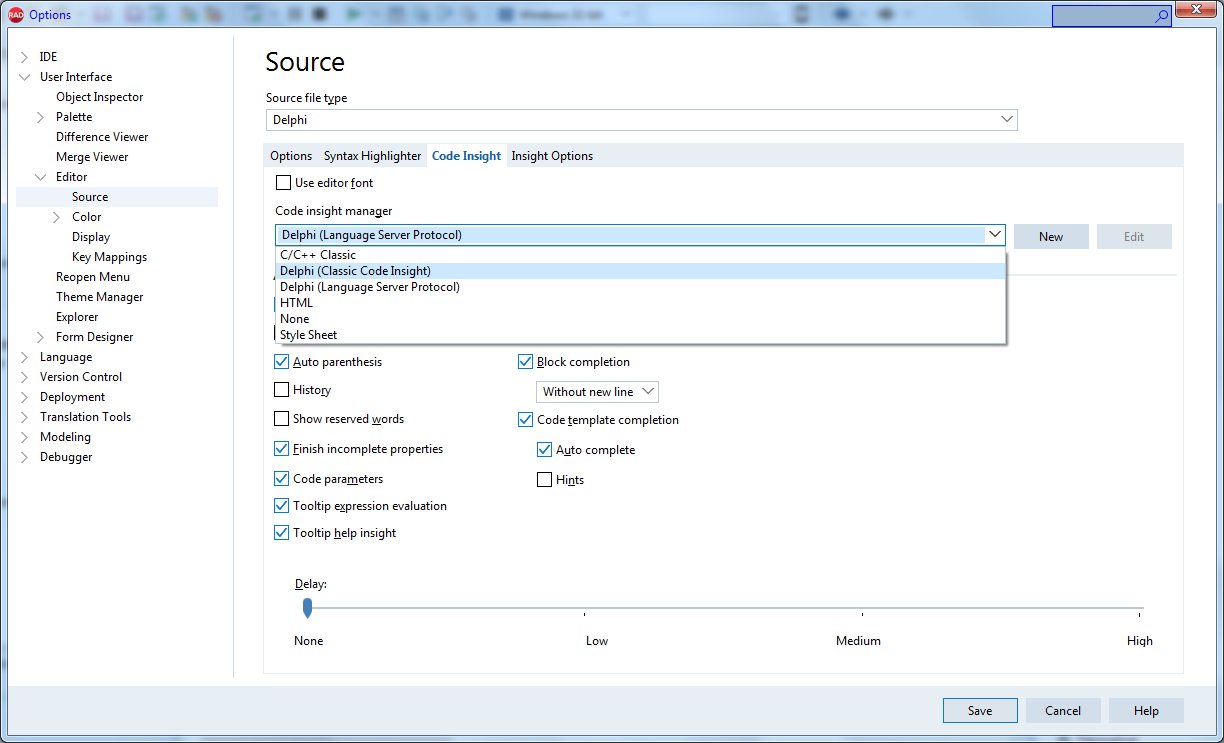The image size is (1224, 743).
Task: Collapse the User Interface tree node
Action: (25, 77)
